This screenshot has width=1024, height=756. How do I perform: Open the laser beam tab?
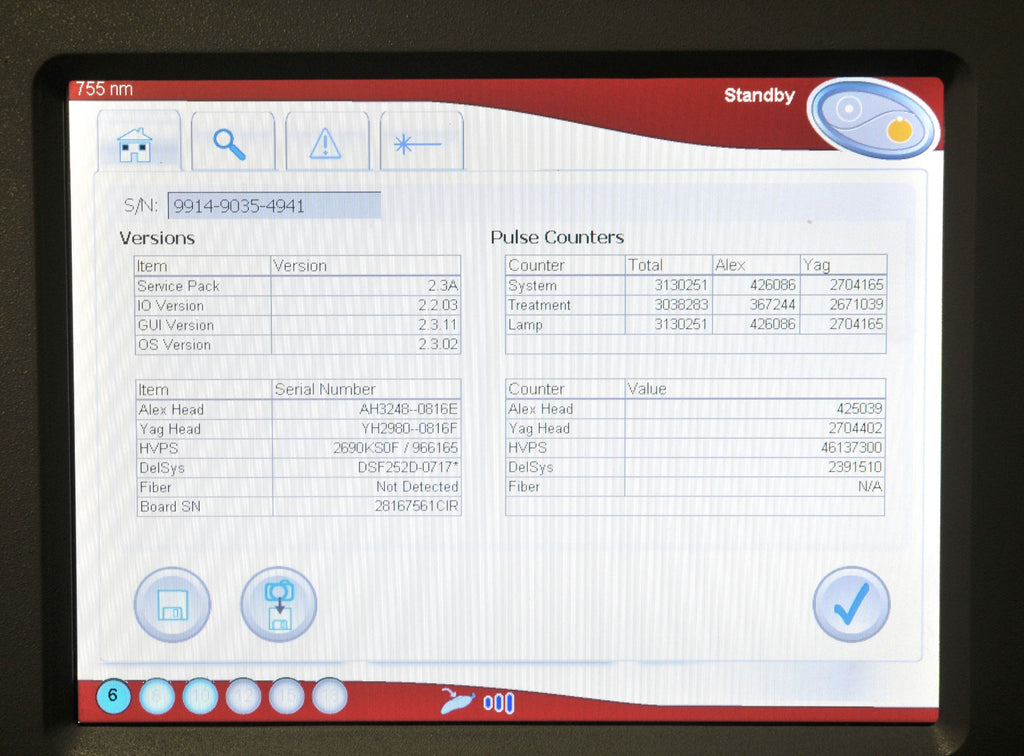point(421,142)
